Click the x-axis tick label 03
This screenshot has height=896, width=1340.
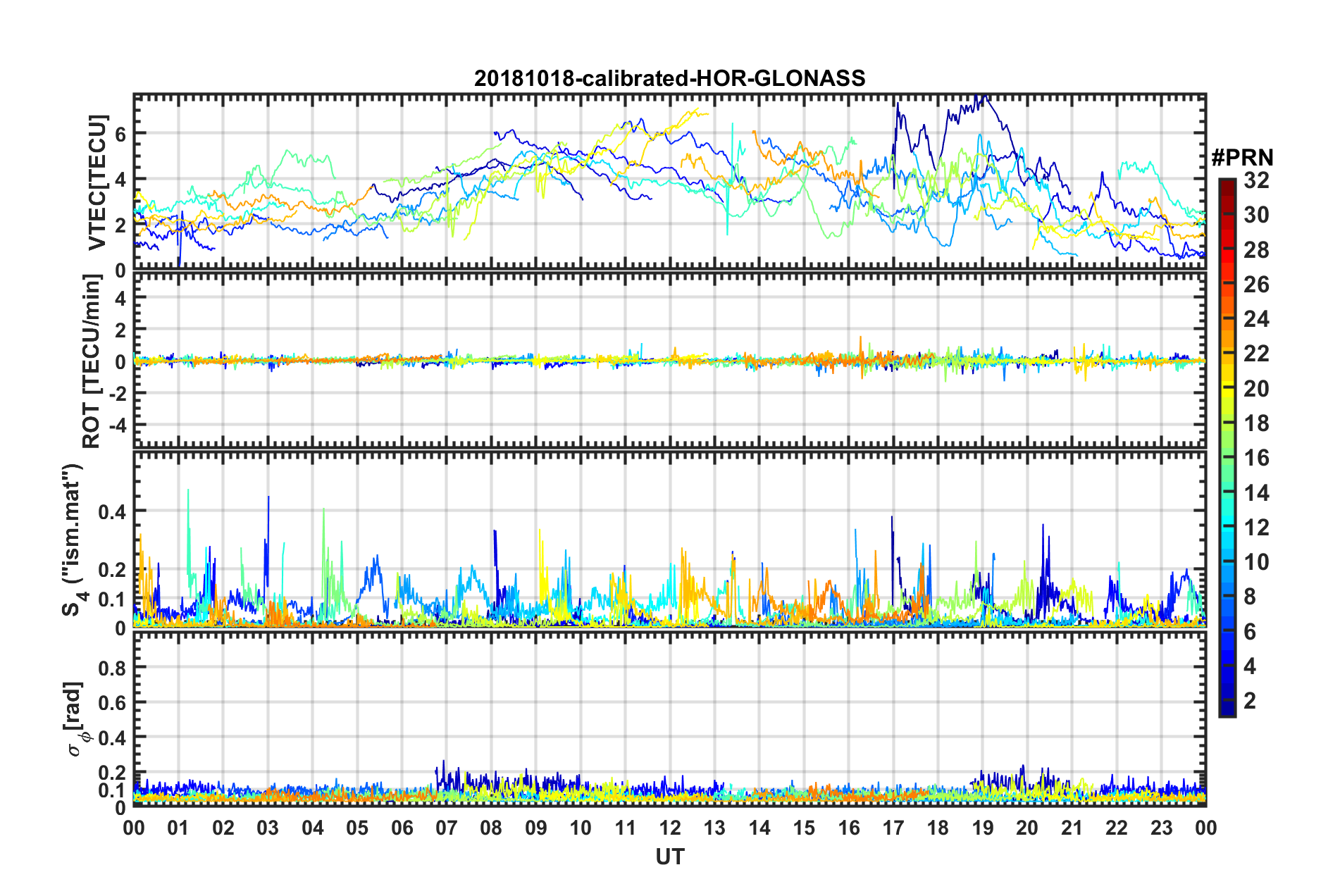click(x=268, y=828)
